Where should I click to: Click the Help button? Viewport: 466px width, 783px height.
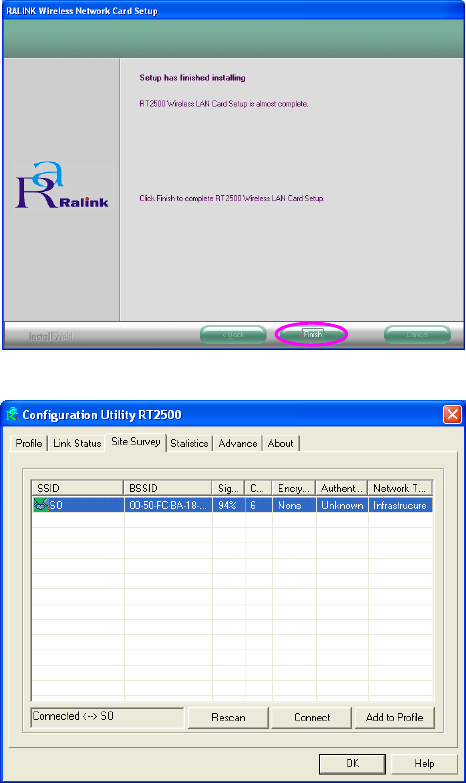click(424, 764)
